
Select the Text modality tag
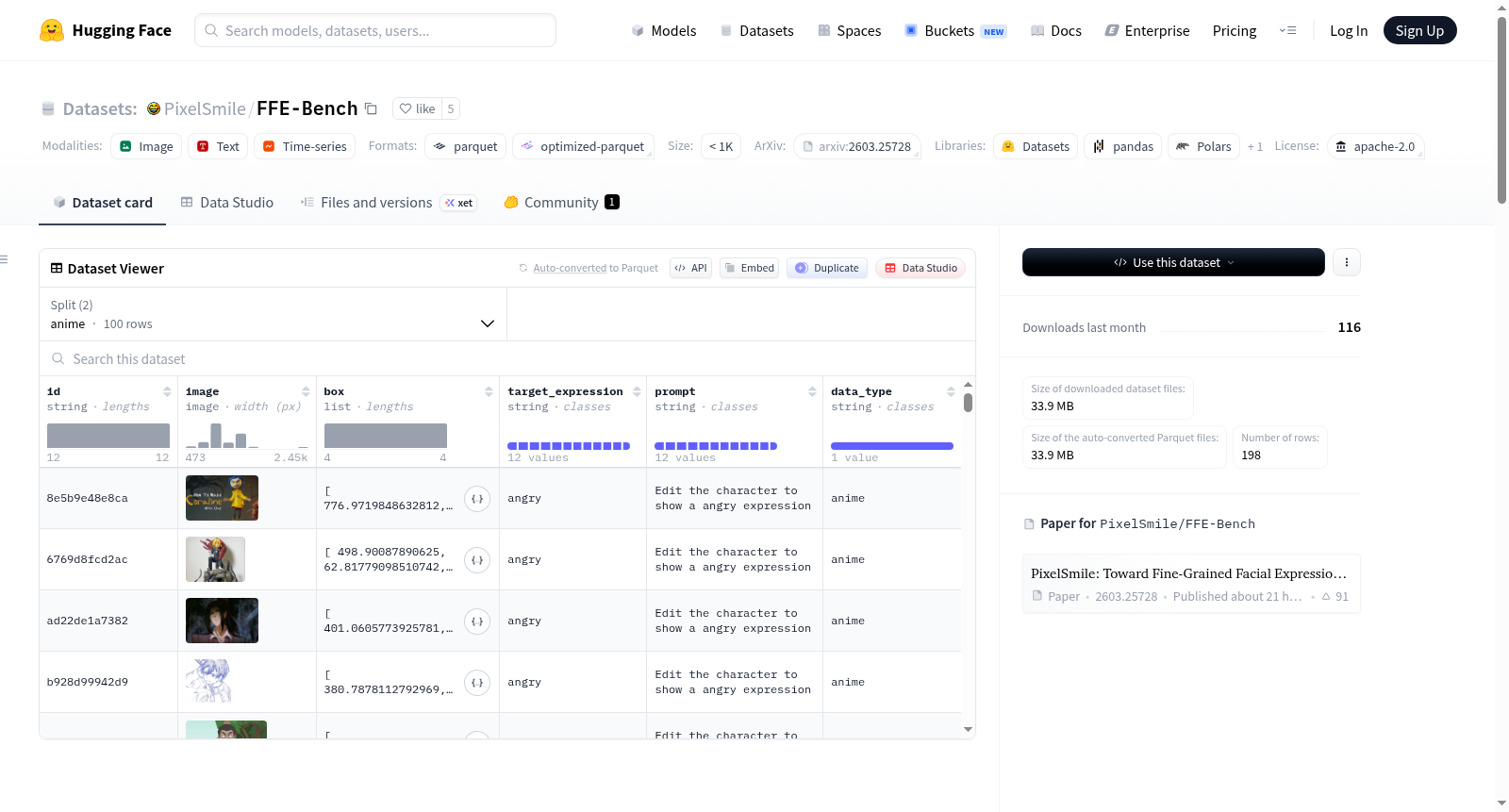pos(218,147)
